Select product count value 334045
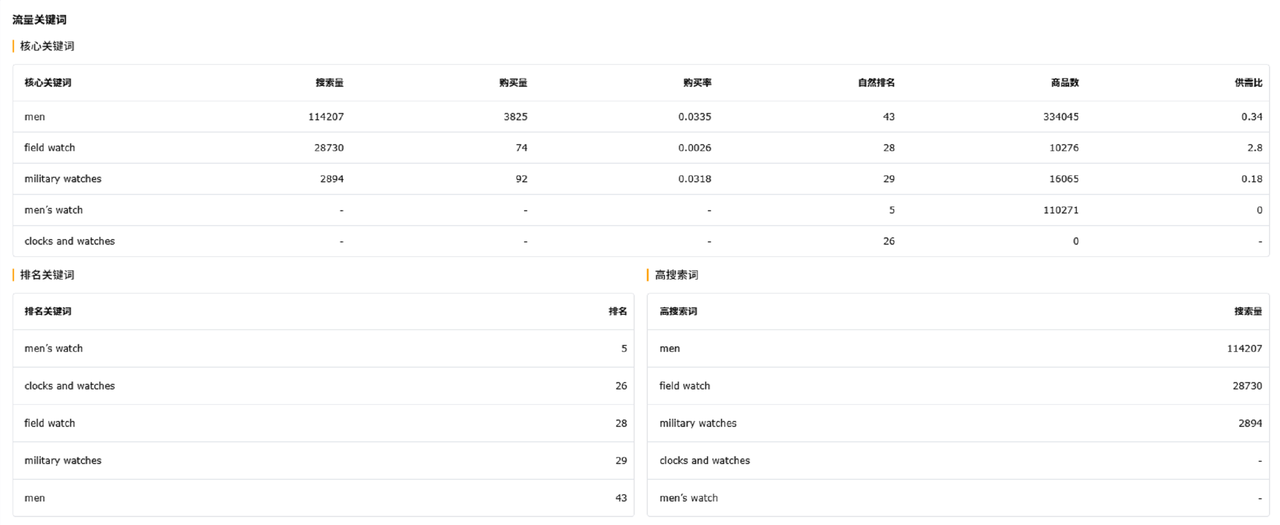The height and width of the screenshot is (525, 1280). point(1060,117)
